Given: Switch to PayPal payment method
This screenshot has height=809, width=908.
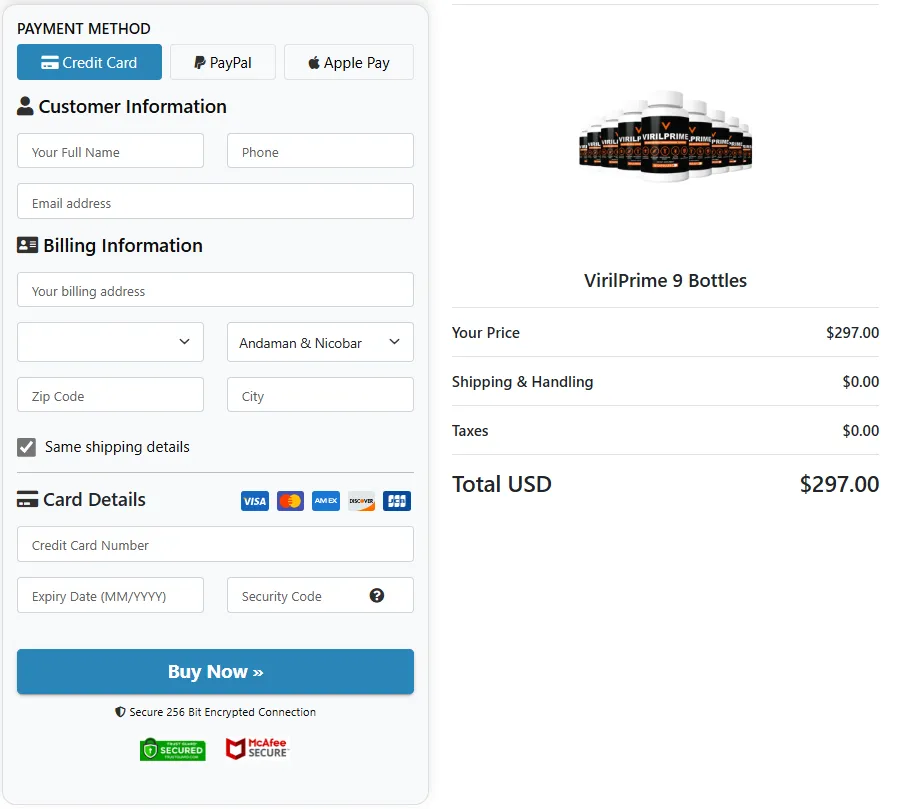Looking at the screenshot, I should pyautogui.click(x=223, y=62).
